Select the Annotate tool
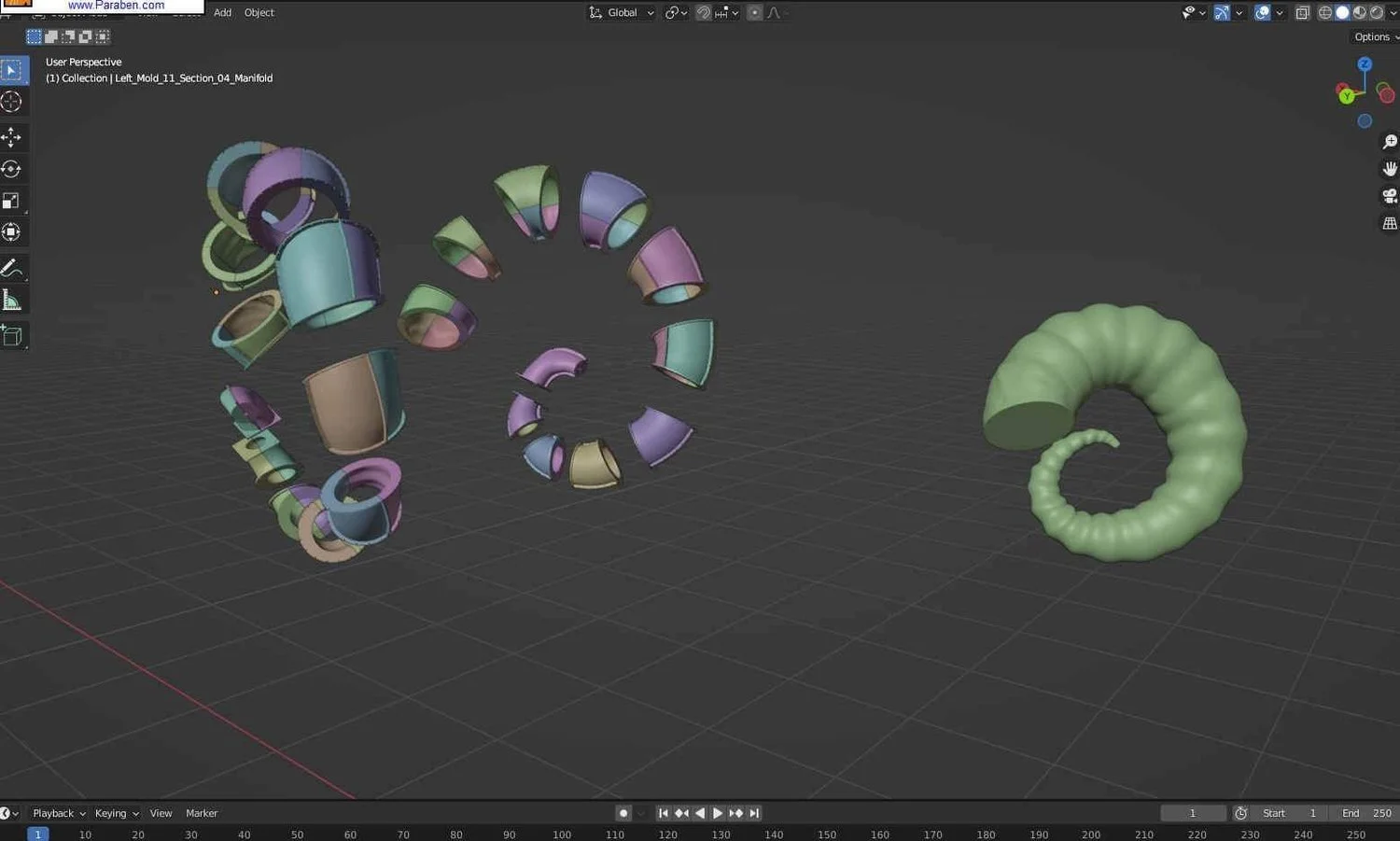Viewport: 1400px width, 841px height. pos(12,269)
